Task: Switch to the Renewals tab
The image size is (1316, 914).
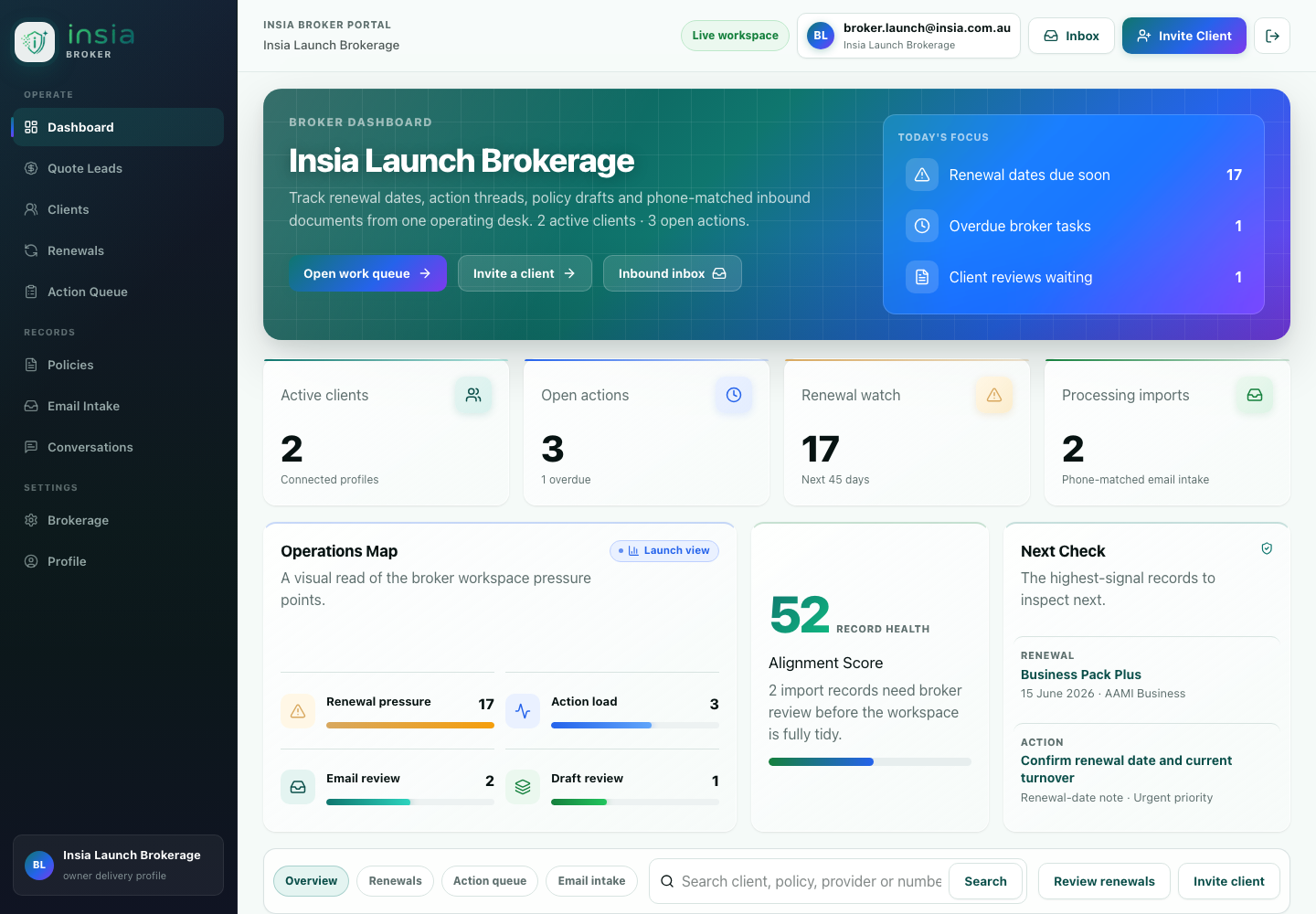Action: point(395,881)
